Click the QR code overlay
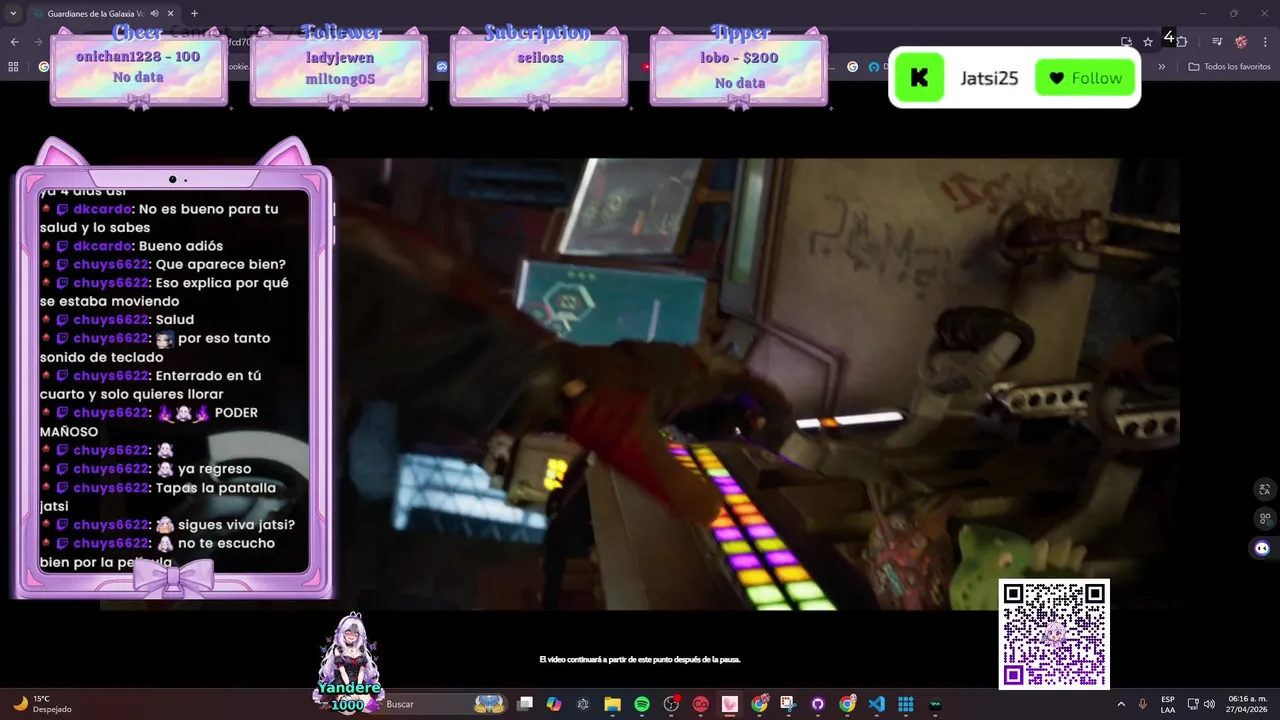Image resolution: width=1280 pixels, height=720 pixels. click(x=1054, y=634)
